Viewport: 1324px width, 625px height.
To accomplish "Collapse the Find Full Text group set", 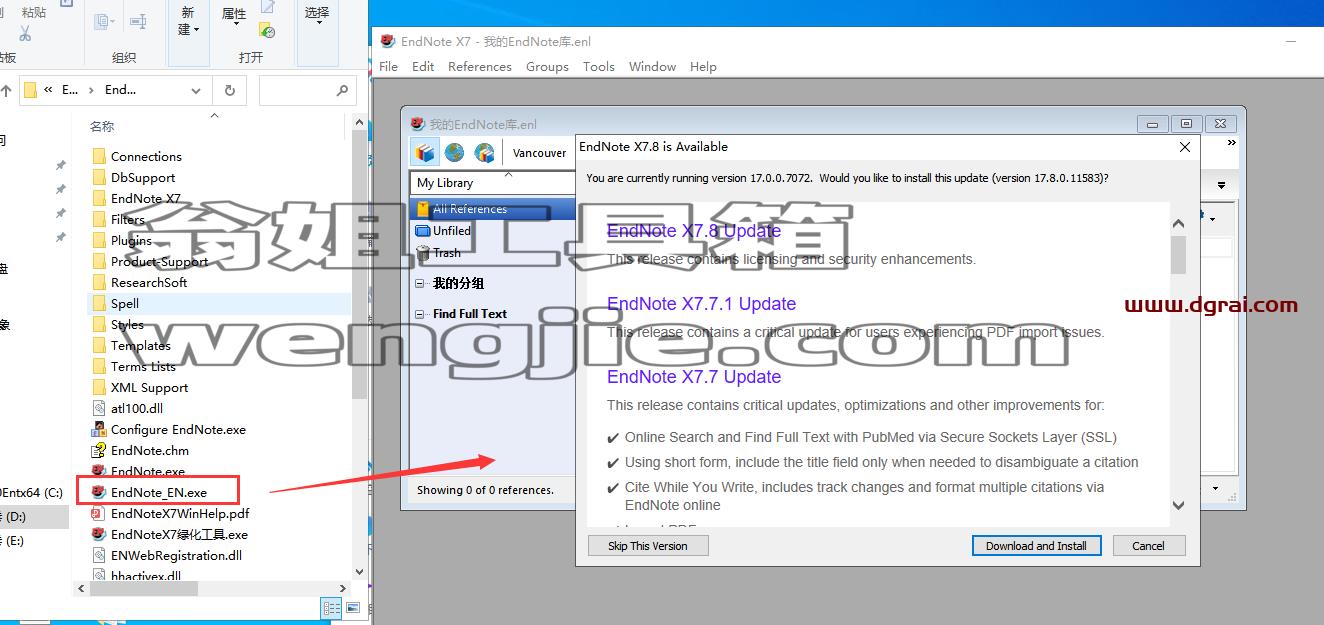I will 421,314.
